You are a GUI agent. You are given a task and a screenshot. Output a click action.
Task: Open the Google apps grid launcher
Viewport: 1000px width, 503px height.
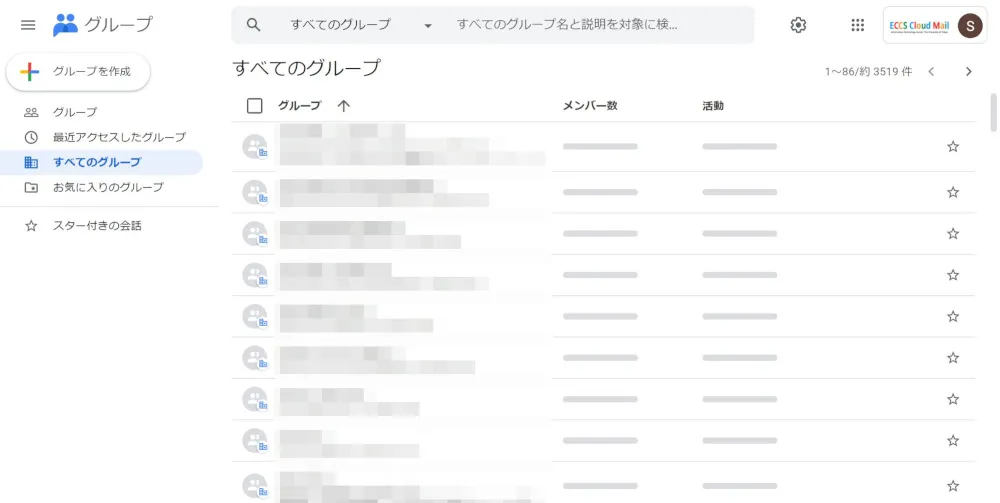coord(857,25)
